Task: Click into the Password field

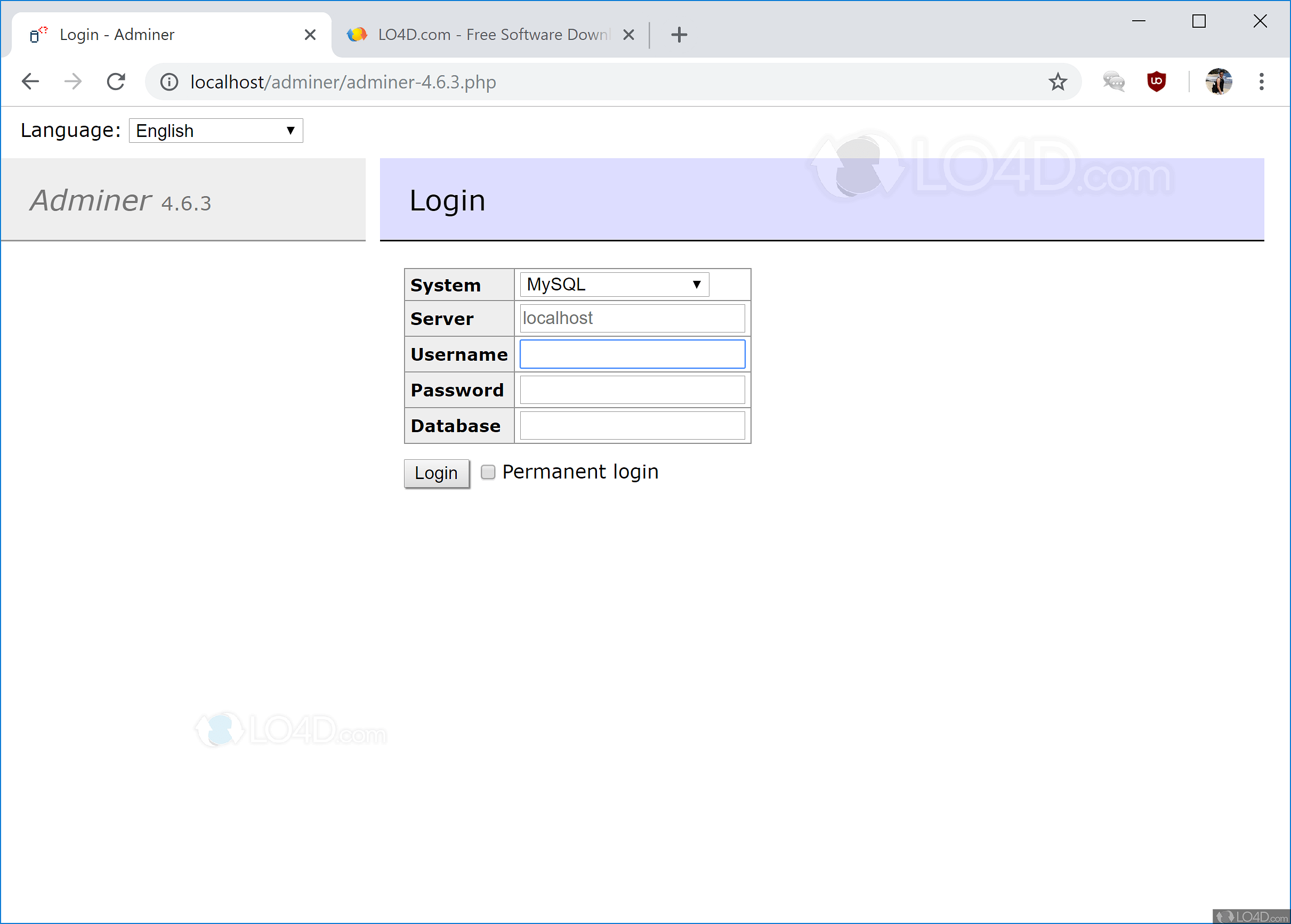Action: click(x=632, y=390)
